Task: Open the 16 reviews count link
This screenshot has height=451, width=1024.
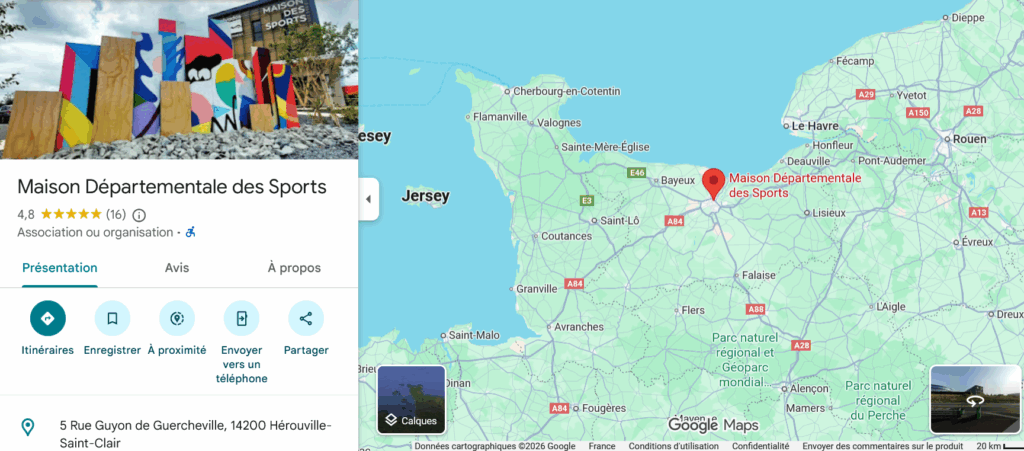Action: click(x=116, y=214)
